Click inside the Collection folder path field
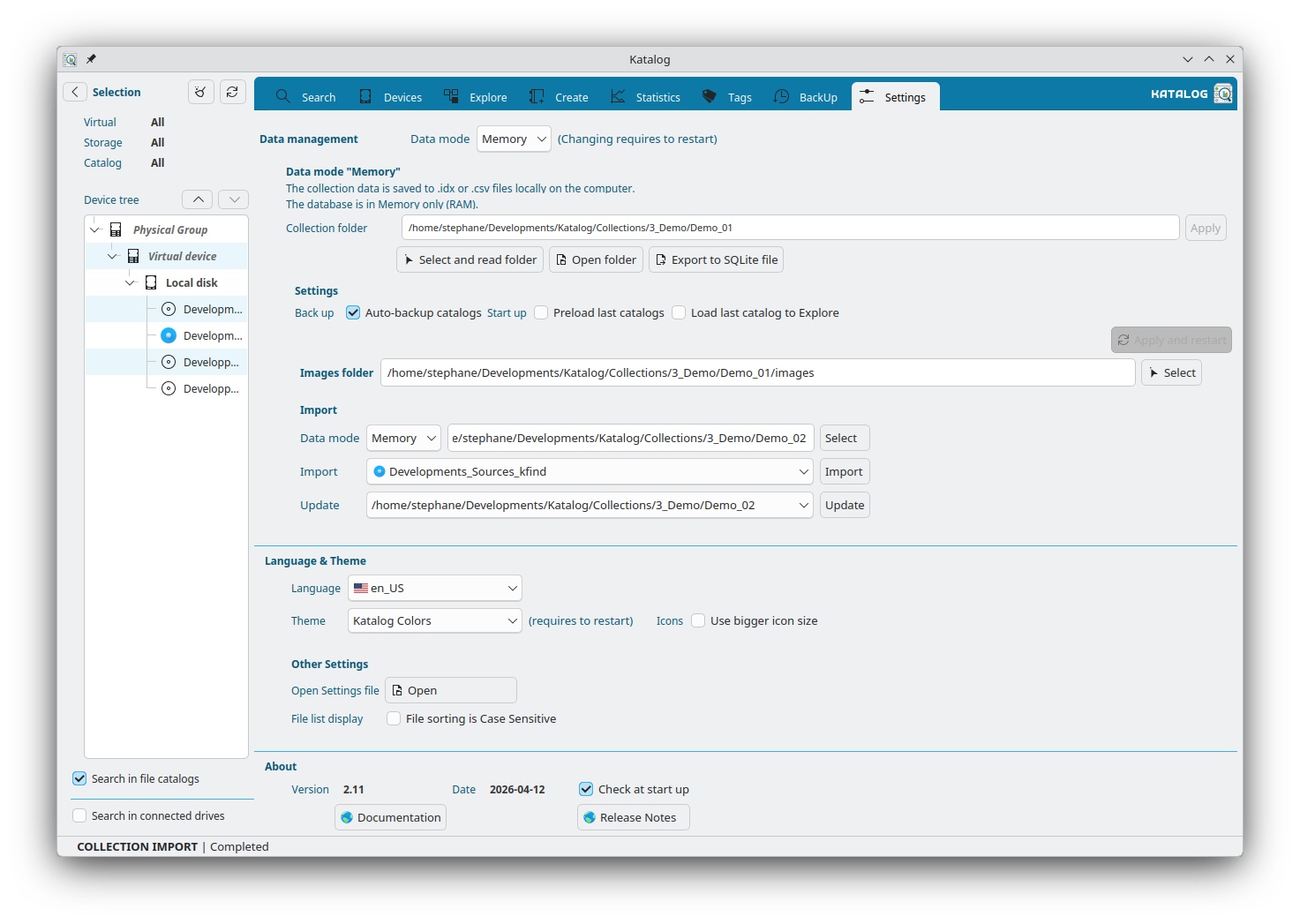 click(790, 227)
